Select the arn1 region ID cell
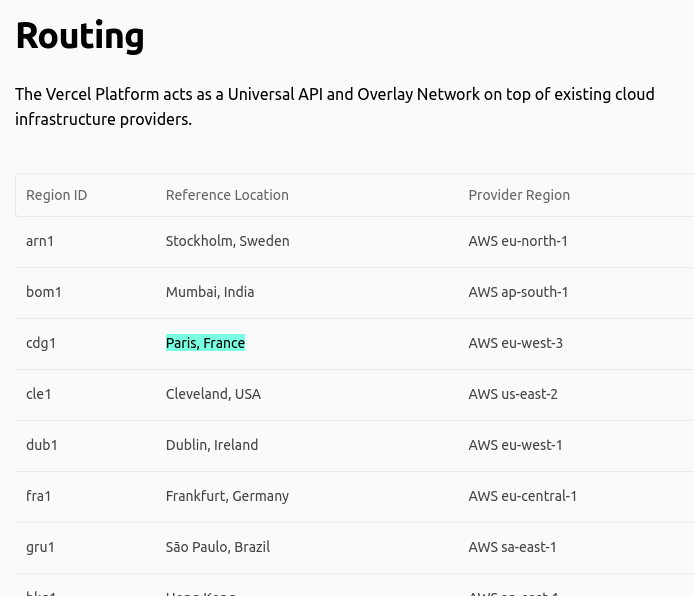Image resolution: width=694 pixels, height=596 pixels. point(40,241)
